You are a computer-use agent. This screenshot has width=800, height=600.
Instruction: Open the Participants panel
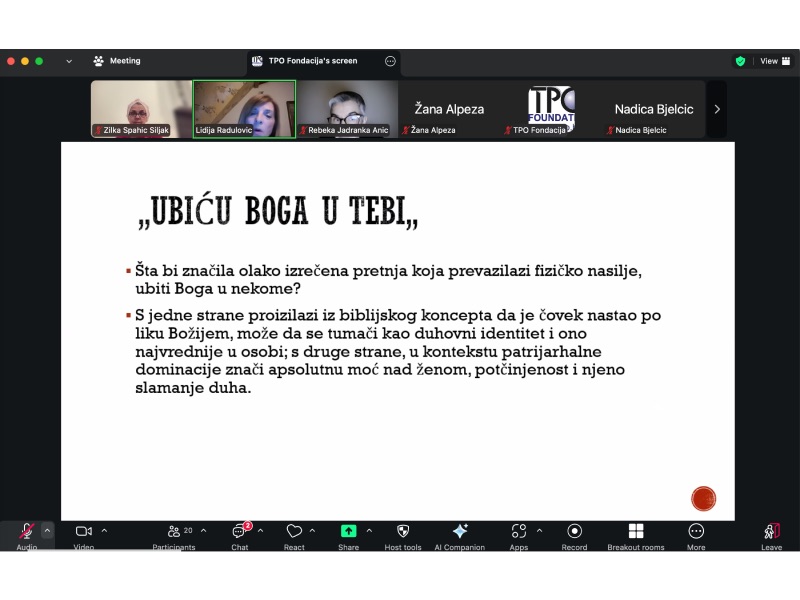click(x=174, y=532)
